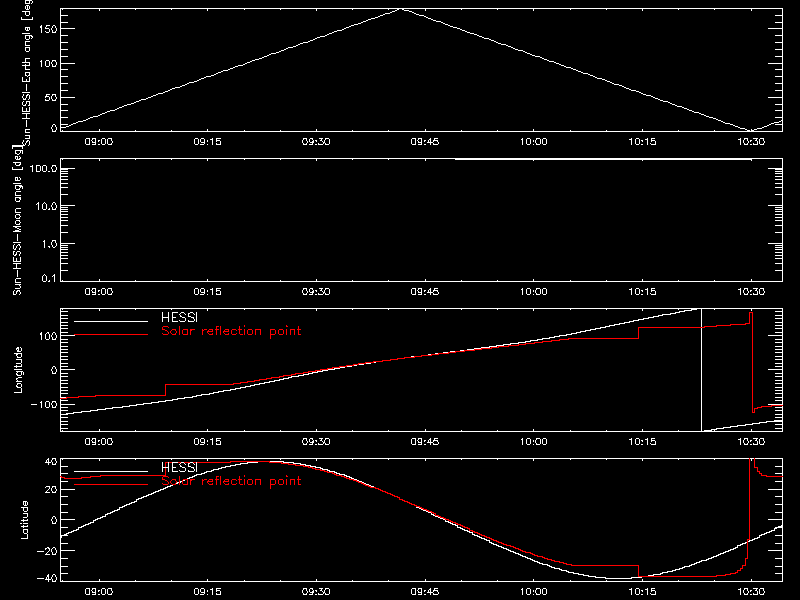
Task: Click the Sun-HESSI-Moon angle axis title
Action: pyautogui.click(x=18, y=220)
